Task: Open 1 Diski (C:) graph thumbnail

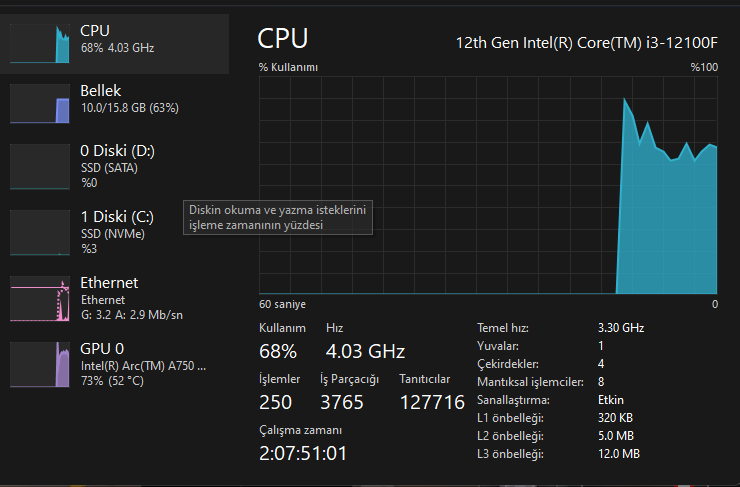Action: point(40,233)
